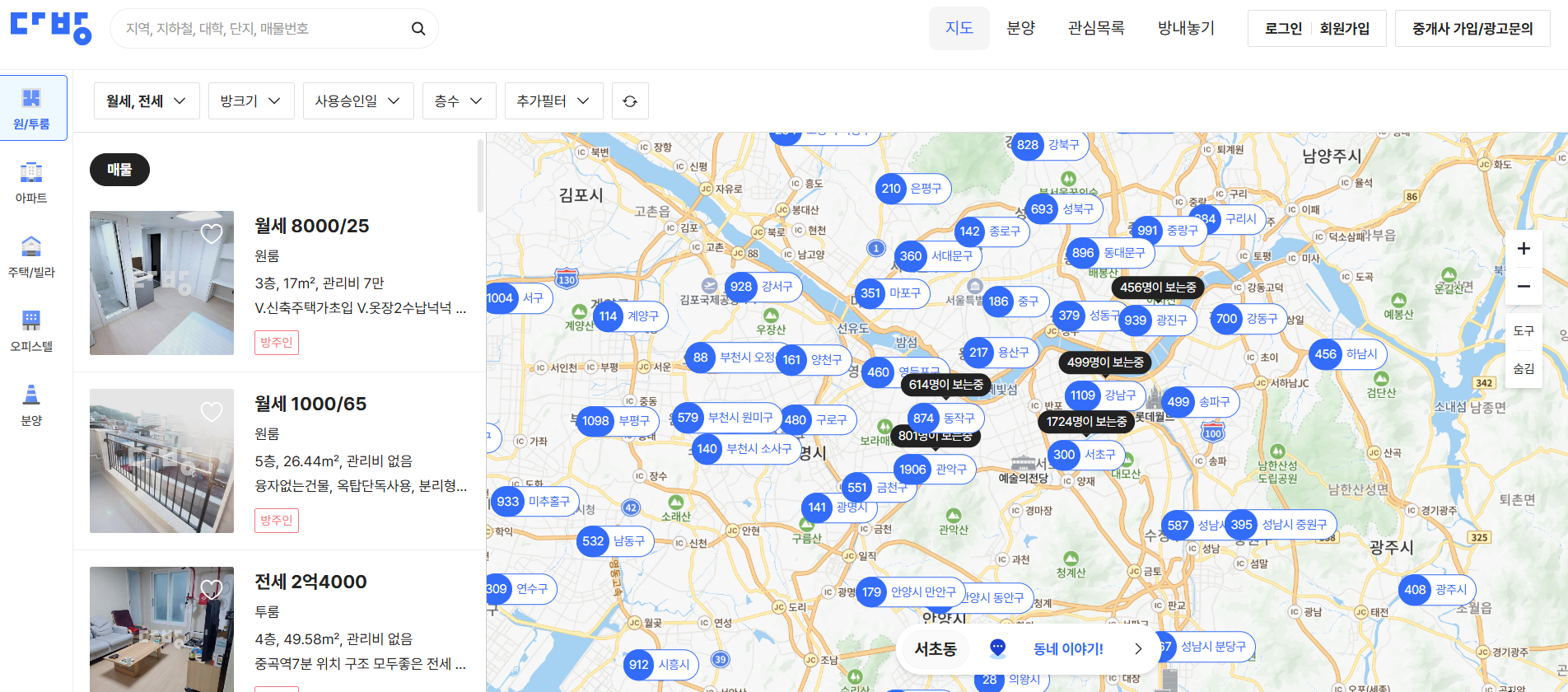Click the 동네 이야기! link
Viewport: 1568px width, 692px height.
tap(1068, 649)
